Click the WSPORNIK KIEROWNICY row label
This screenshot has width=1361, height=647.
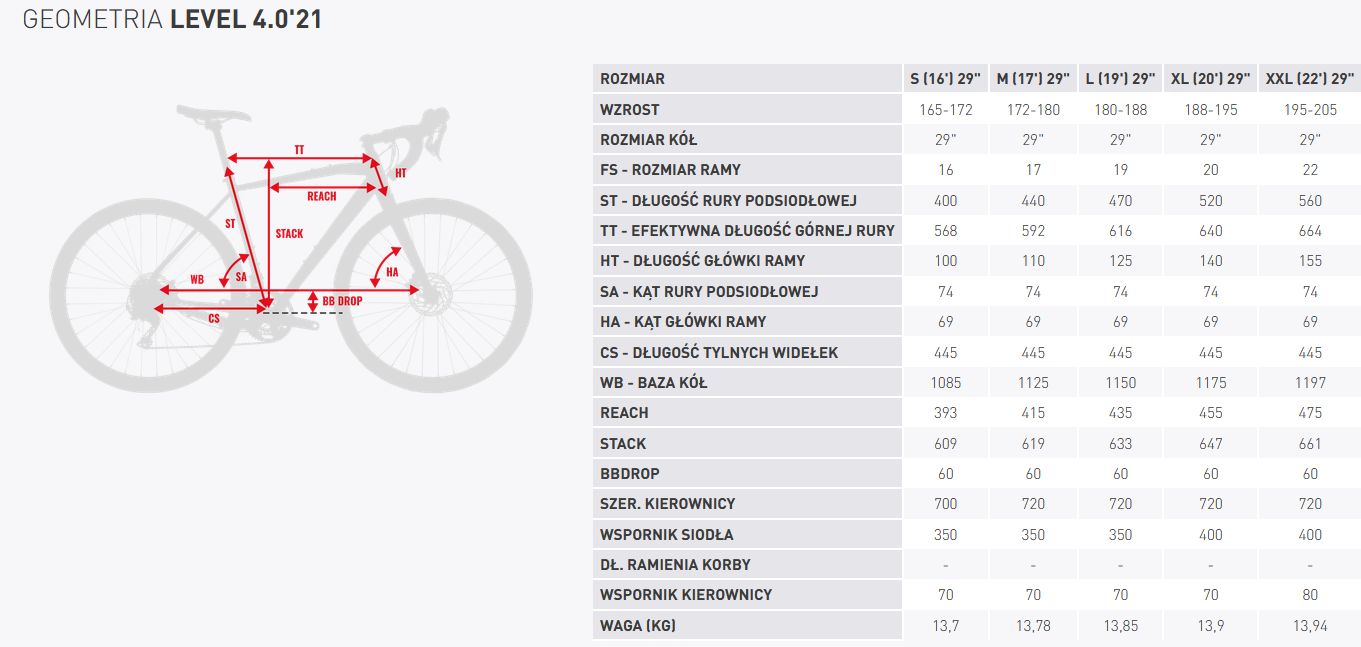tap(686, 594)
